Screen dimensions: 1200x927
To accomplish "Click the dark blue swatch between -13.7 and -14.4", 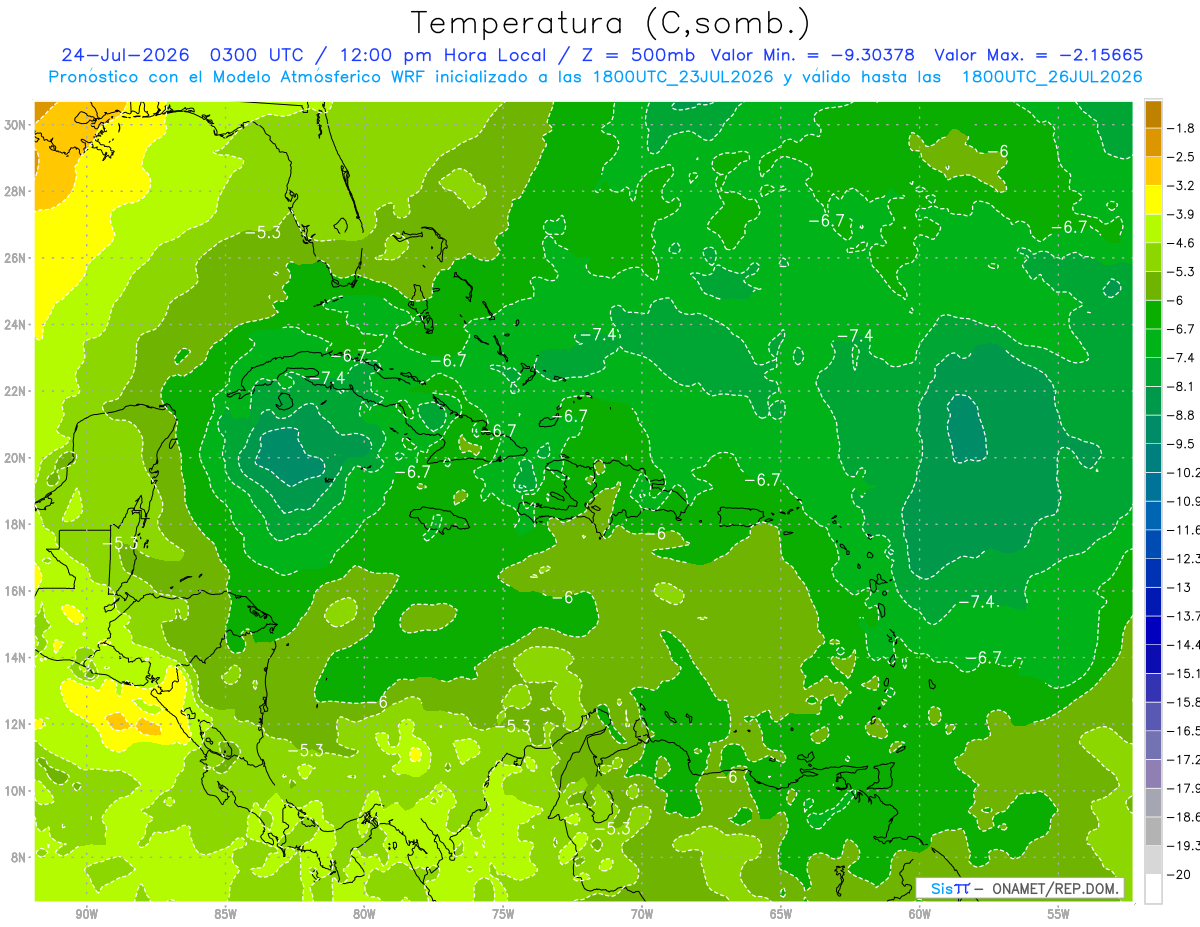I will click(x=1153, y=629).
